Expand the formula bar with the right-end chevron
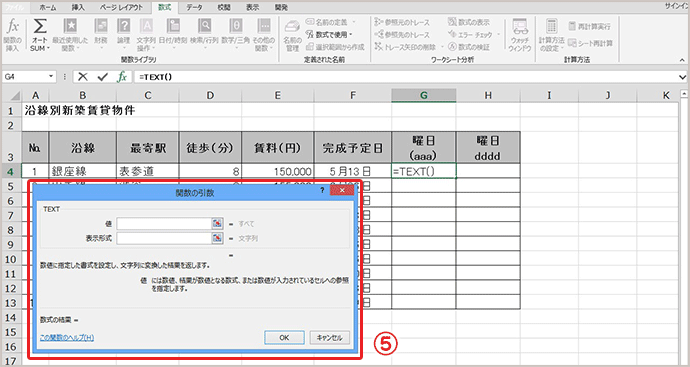Image resolution: width=690 pixels, height=367 pixels. [683, 77]
